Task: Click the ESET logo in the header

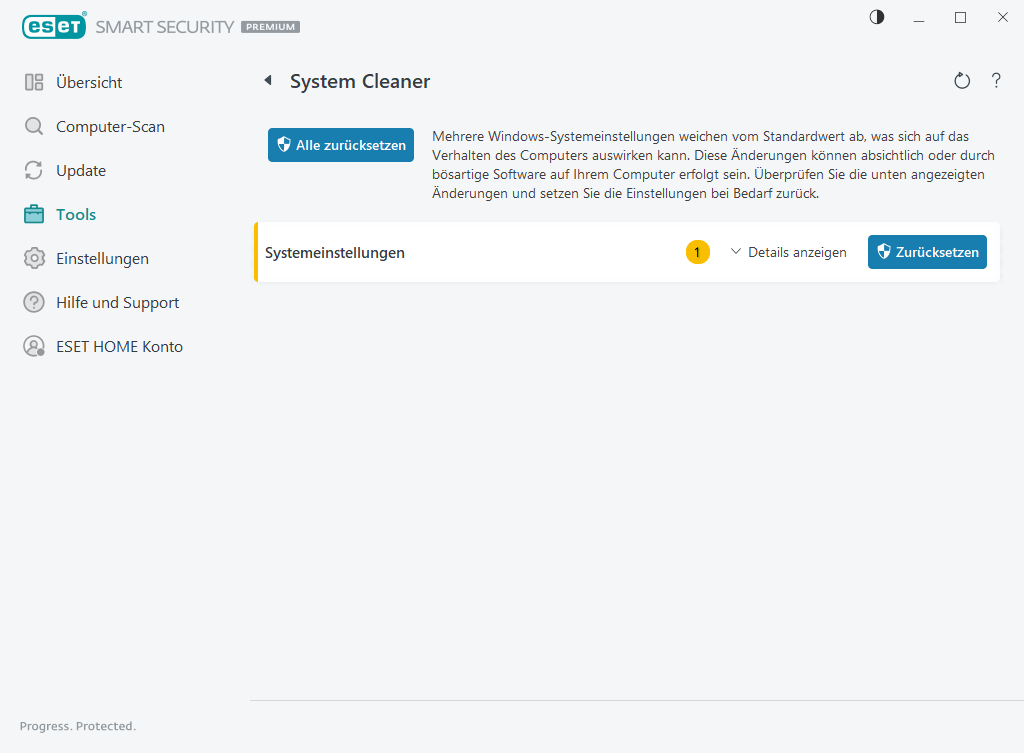Action: click(54, 26)
